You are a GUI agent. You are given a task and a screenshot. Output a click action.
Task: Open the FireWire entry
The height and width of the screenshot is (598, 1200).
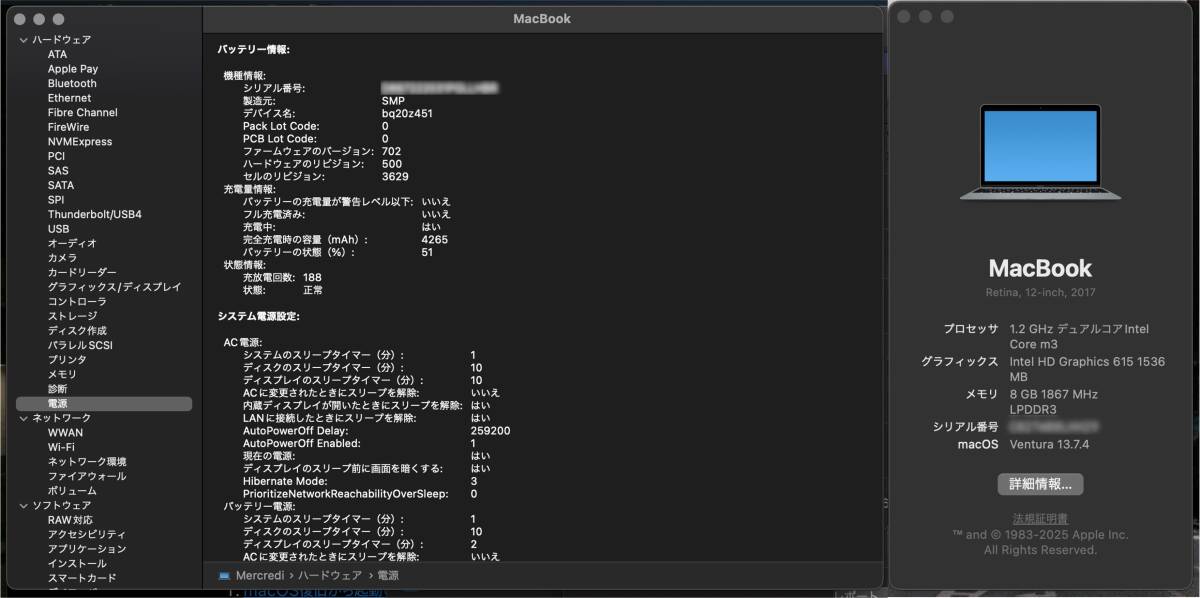pyautogui.click(x=68, y=127)
